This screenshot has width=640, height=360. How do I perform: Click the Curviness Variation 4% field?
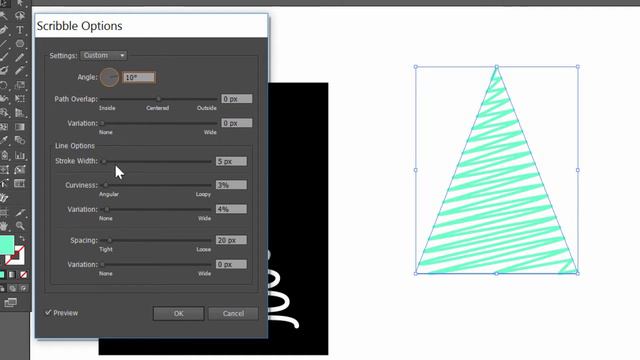pyautogui.click(x=231, y=209)
